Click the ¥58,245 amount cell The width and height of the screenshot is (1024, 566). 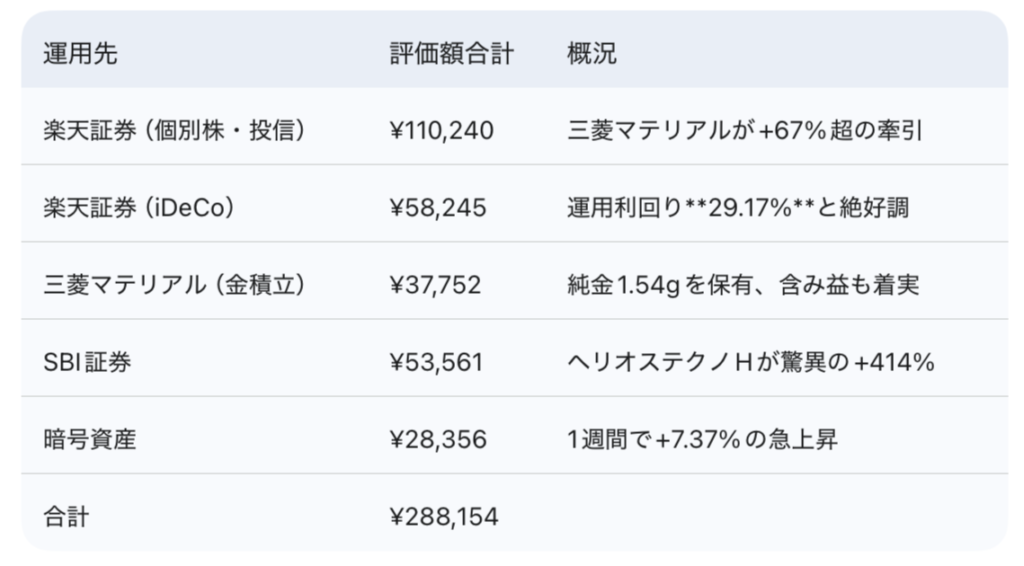coord(437,207)
